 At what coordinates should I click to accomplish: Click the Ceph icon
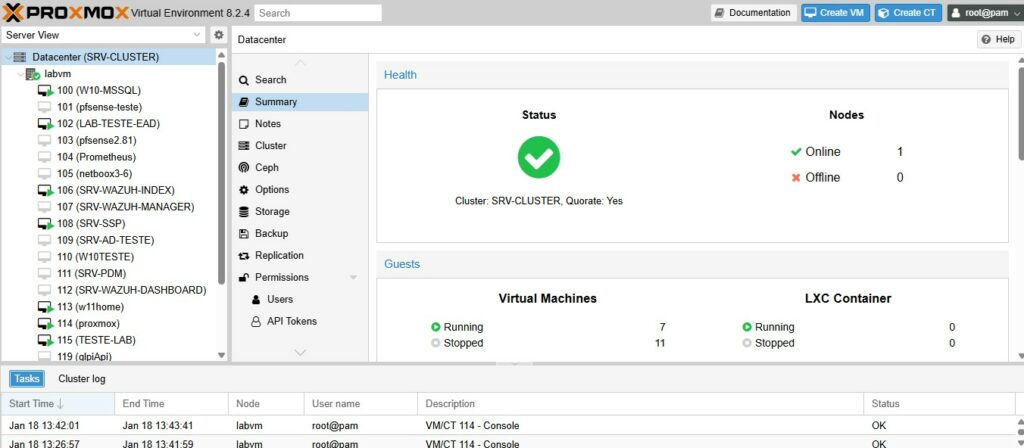point(244,168)
